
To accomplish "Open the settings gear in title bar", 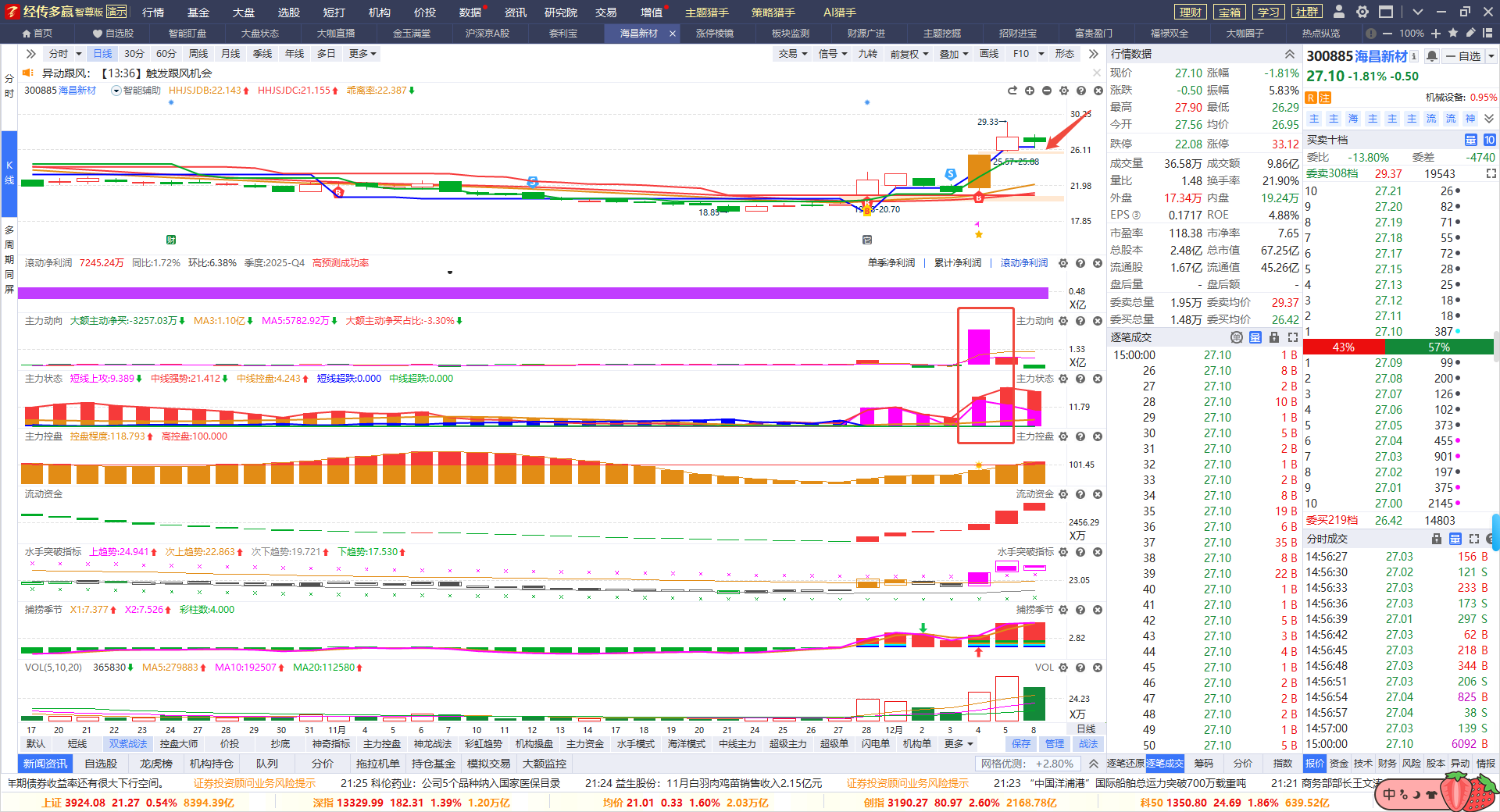I will 1362,12.
